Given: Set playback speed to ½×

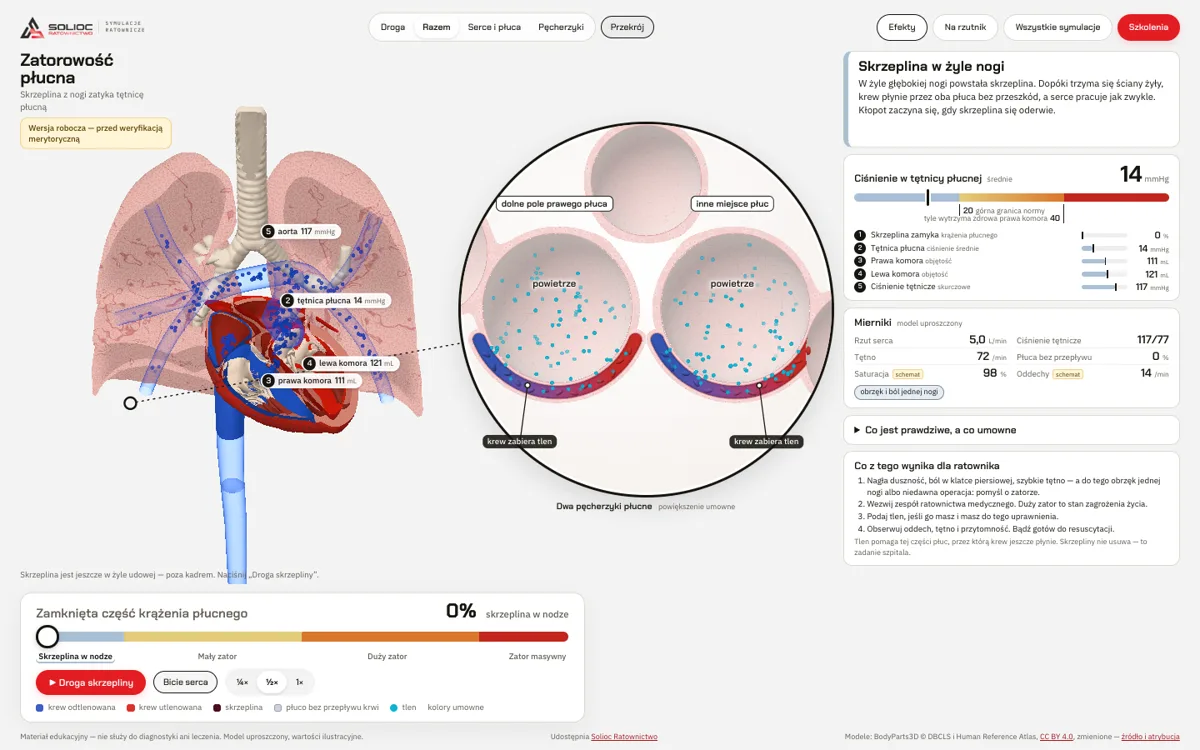Looking at the screenshot, I should pos(271,682).
